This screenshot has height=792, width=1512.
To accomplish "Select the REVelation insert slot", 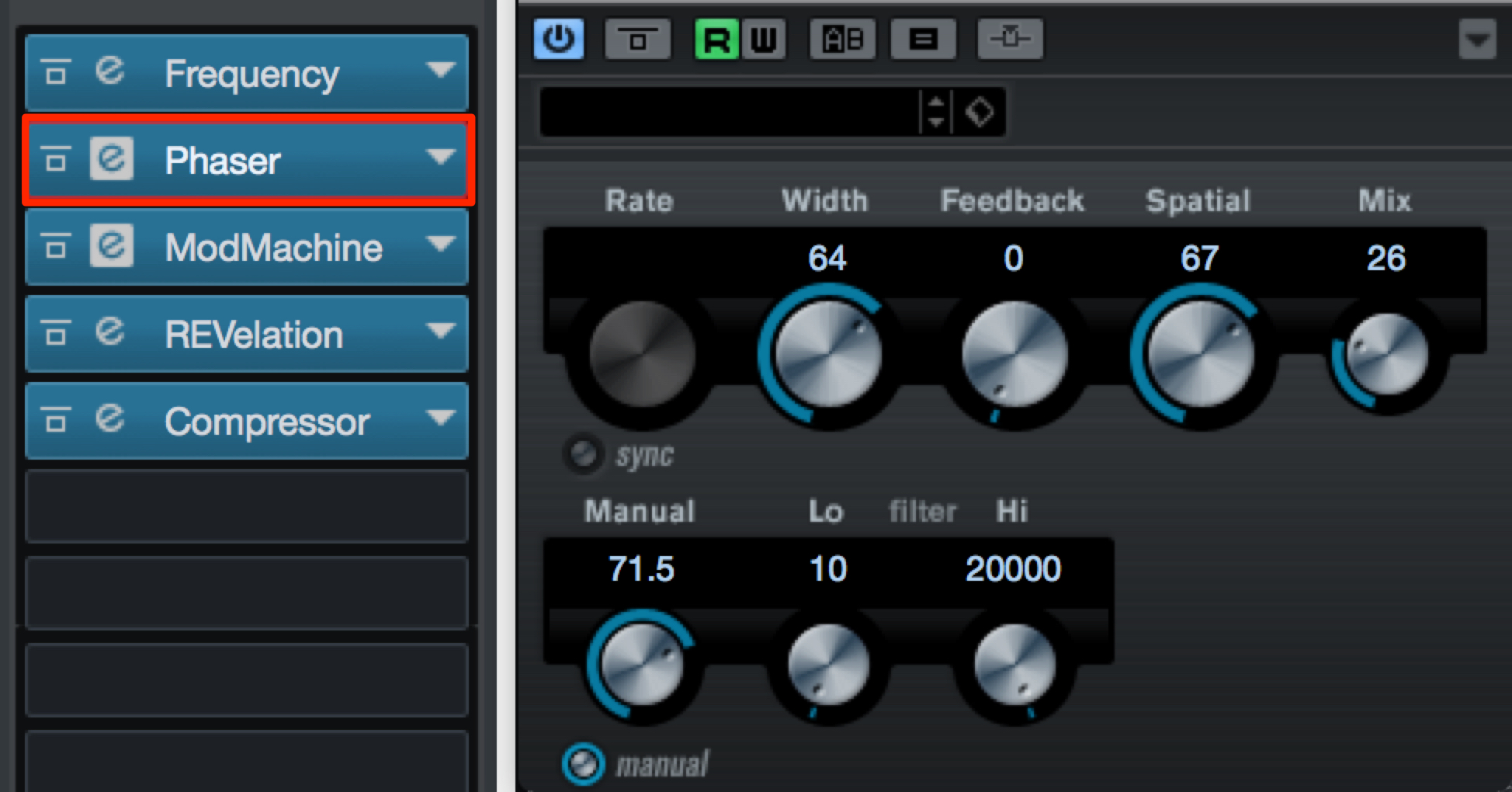I will point(247,334).
